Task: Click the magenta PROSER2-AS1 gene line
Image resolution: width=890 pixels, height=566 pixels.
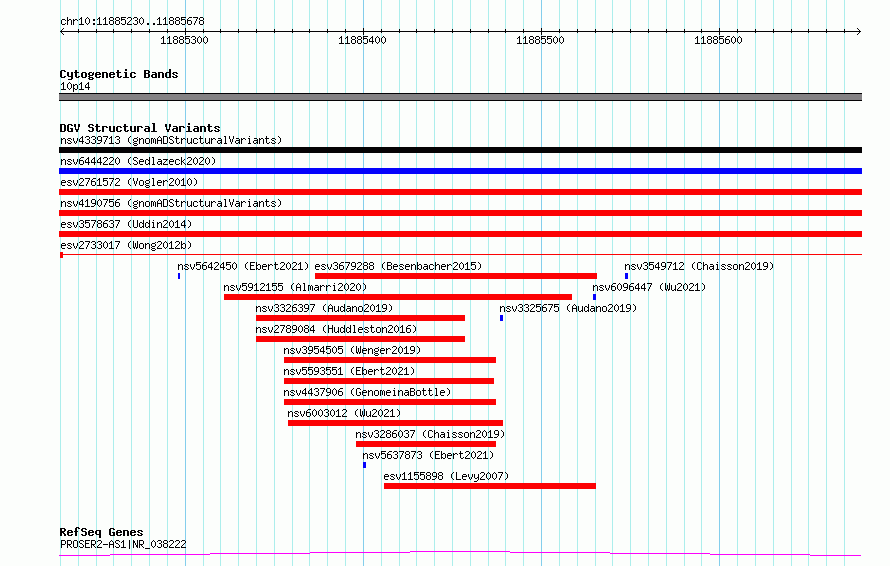Action: [460, 554]
